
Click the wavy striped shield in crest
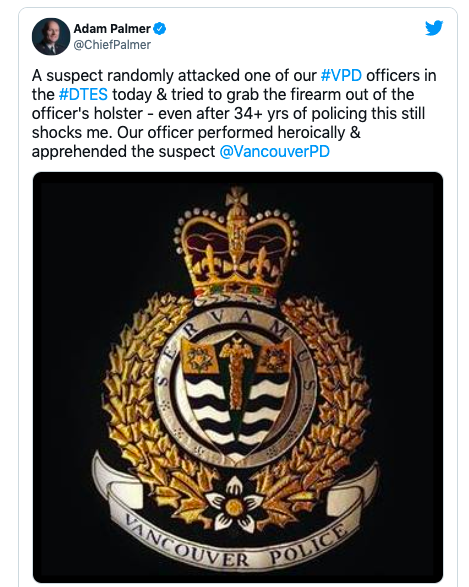tap(236, 395)
